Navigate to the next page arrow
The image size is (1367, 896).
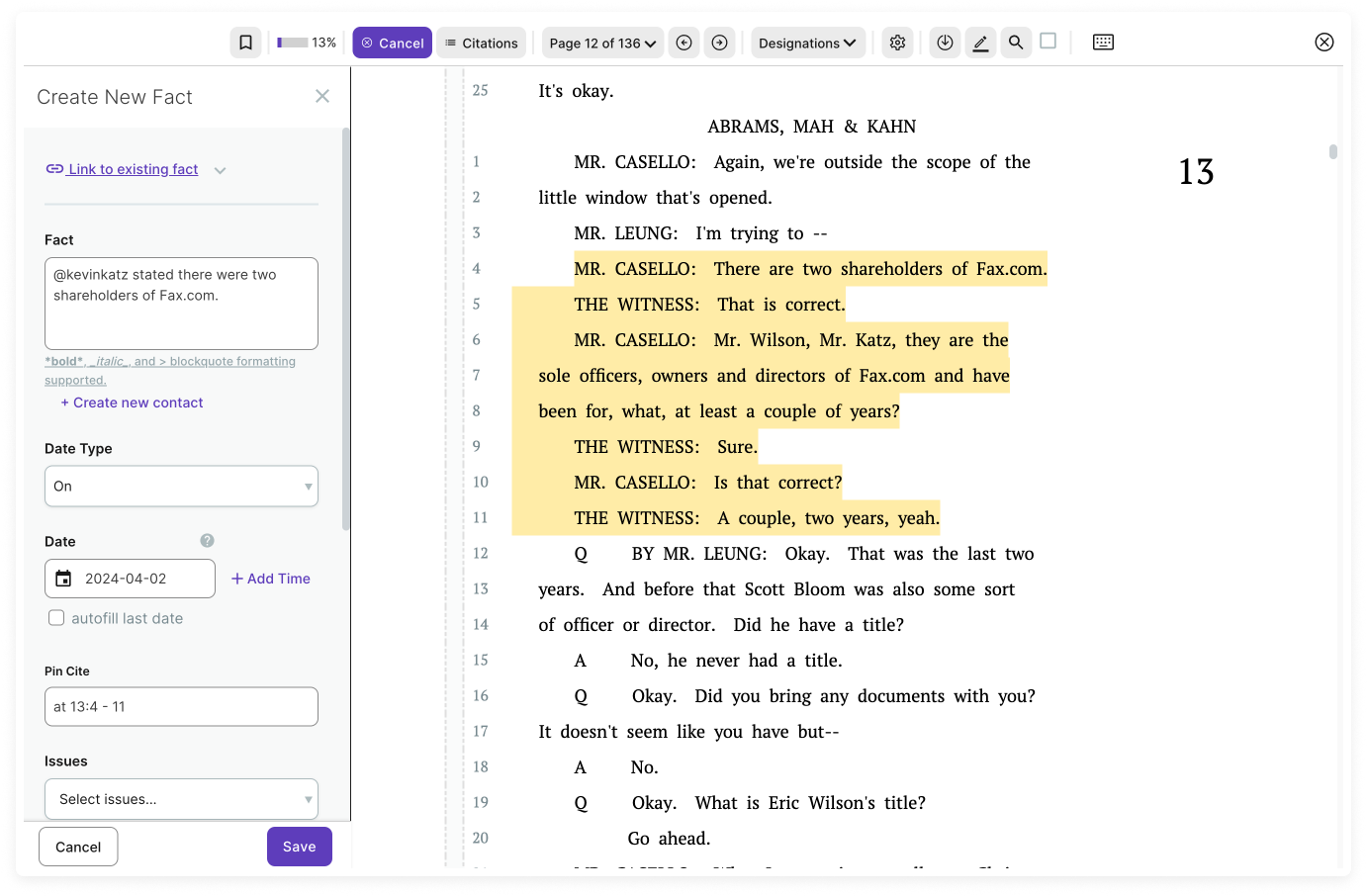point(719,42)
